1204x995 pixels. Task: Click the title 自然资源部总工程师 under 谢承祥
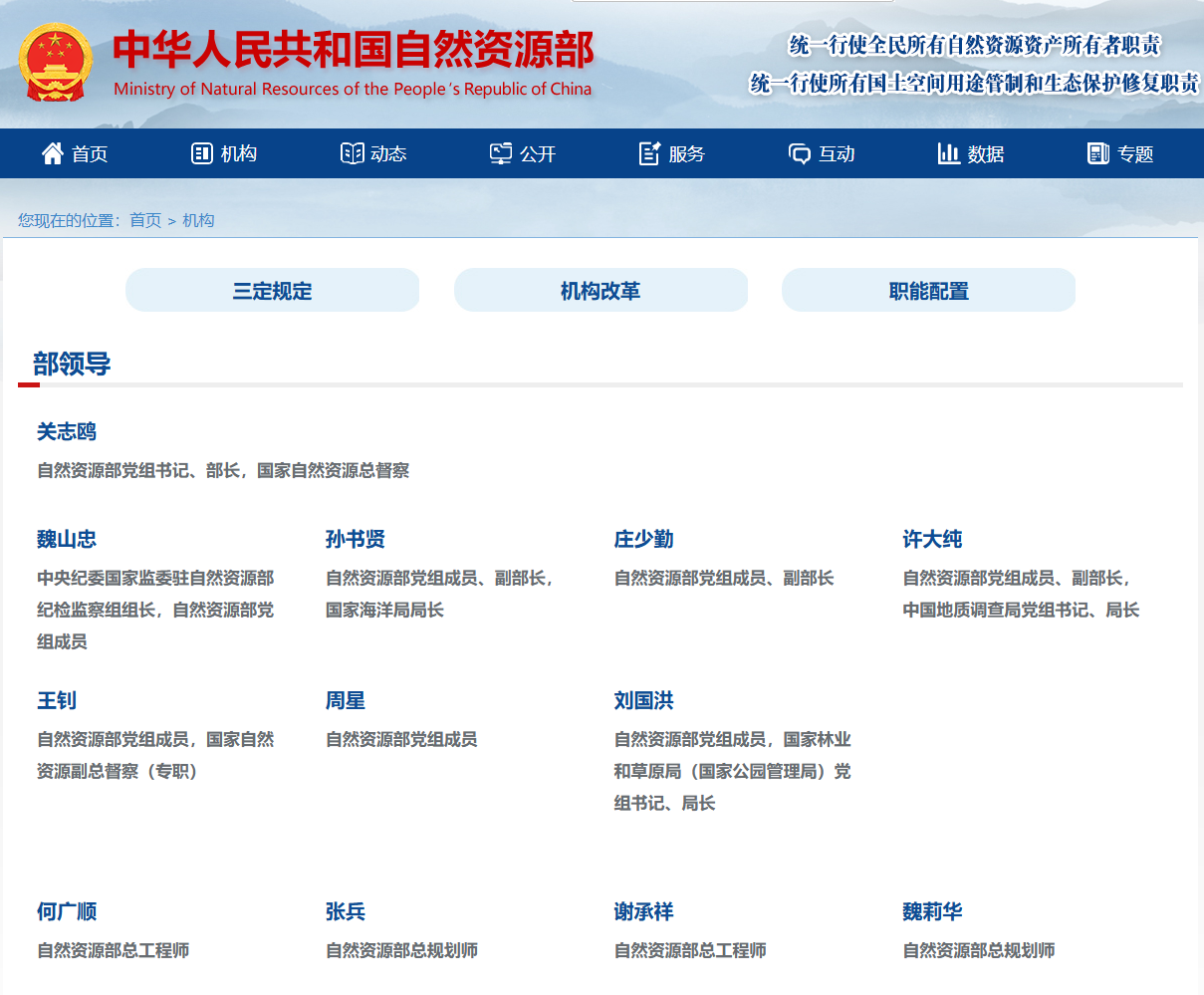pyautogui.click(x=691, y=950)
